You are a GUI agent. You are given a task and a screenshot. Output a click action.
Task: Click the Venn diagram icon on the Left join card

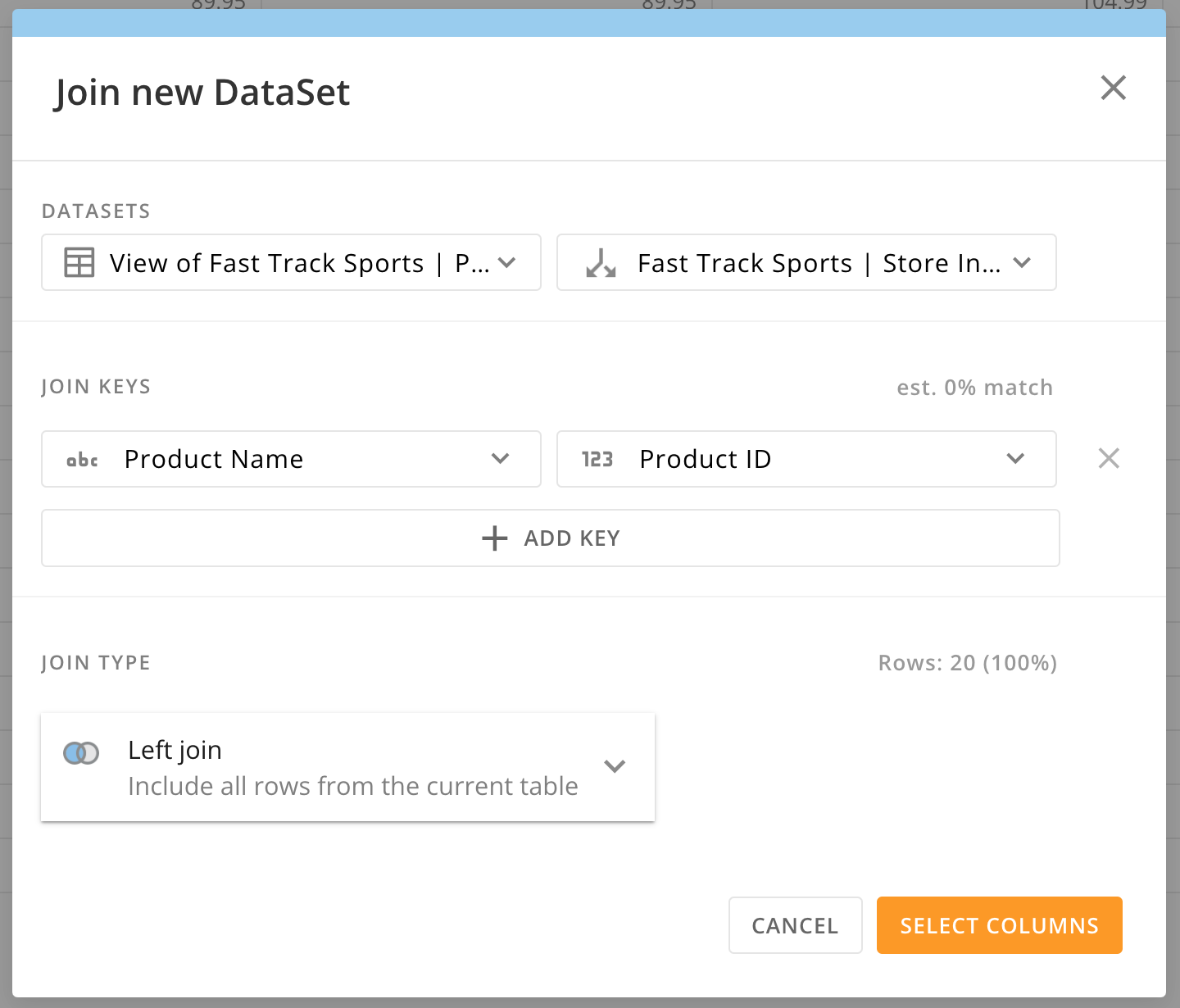tap(80, 752)
